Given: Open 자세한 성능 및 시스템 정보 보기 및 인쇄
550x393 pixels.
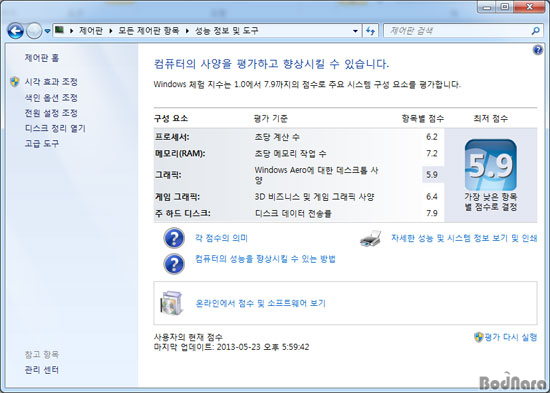Looking at the screenshot, I should [x=464, y=238].
